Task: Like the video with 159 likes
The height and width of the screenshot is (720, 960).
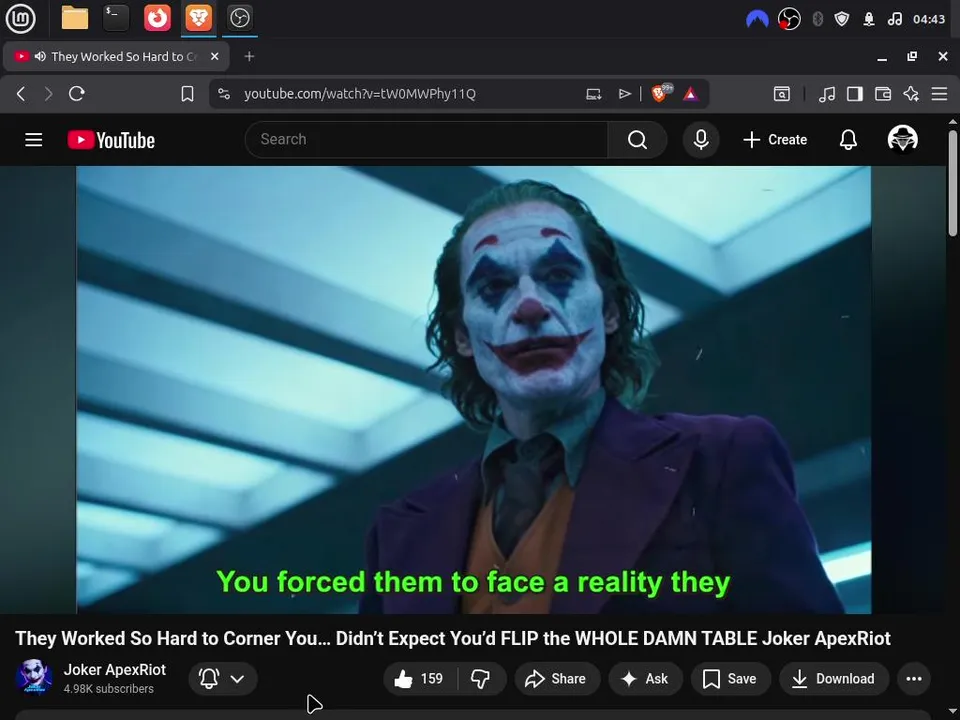Action: [x=420, y=678]
